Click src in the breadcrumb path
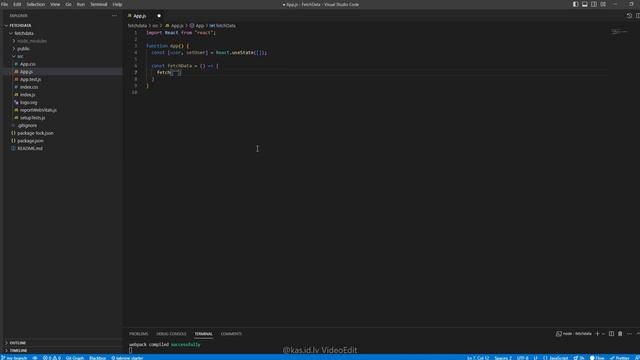Screen dimensions: 640x360 [x=155, y=26]
